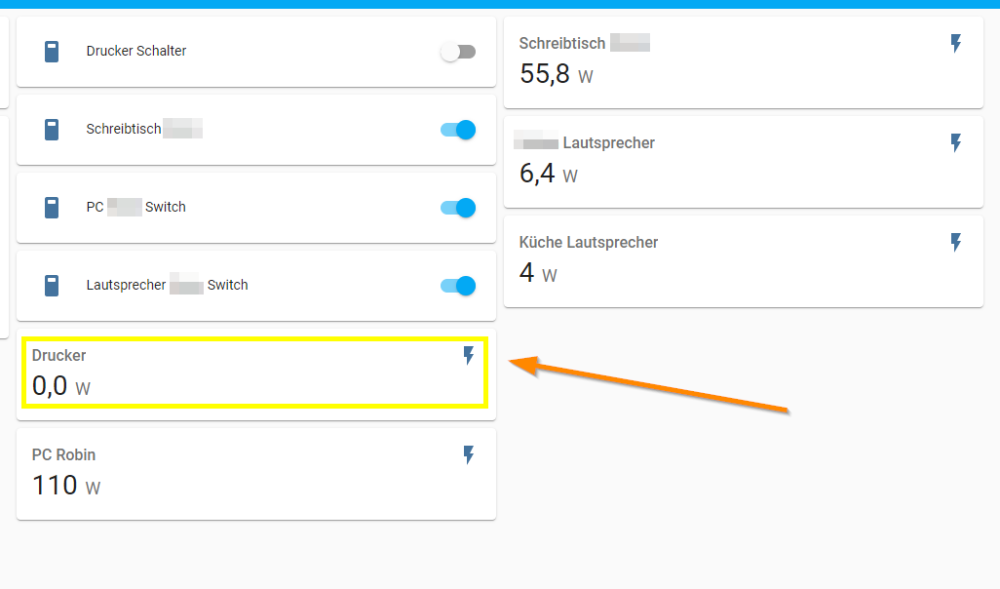Select the Lautsprecher 6,4 W sensor title
Image resolution: width=1000 pixels, height=589 pixels.
tap(584, 143)
